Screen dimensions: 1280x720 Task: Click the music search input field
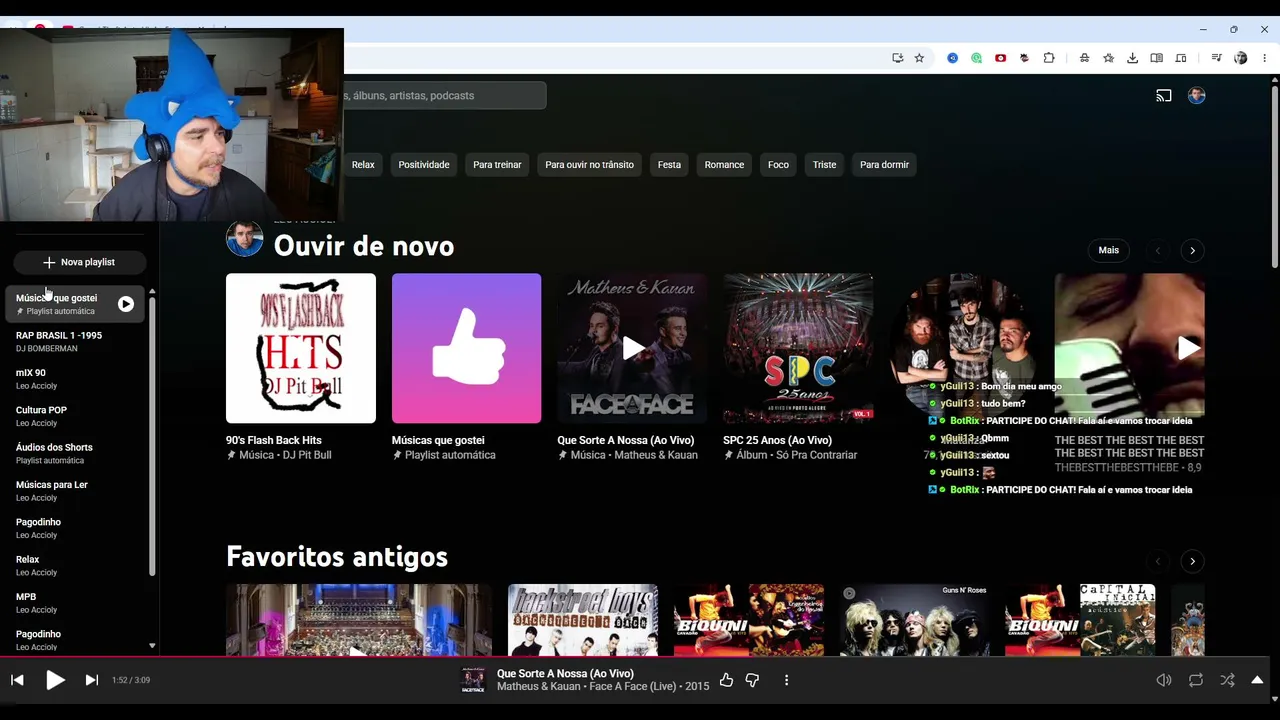click(445, 96)
